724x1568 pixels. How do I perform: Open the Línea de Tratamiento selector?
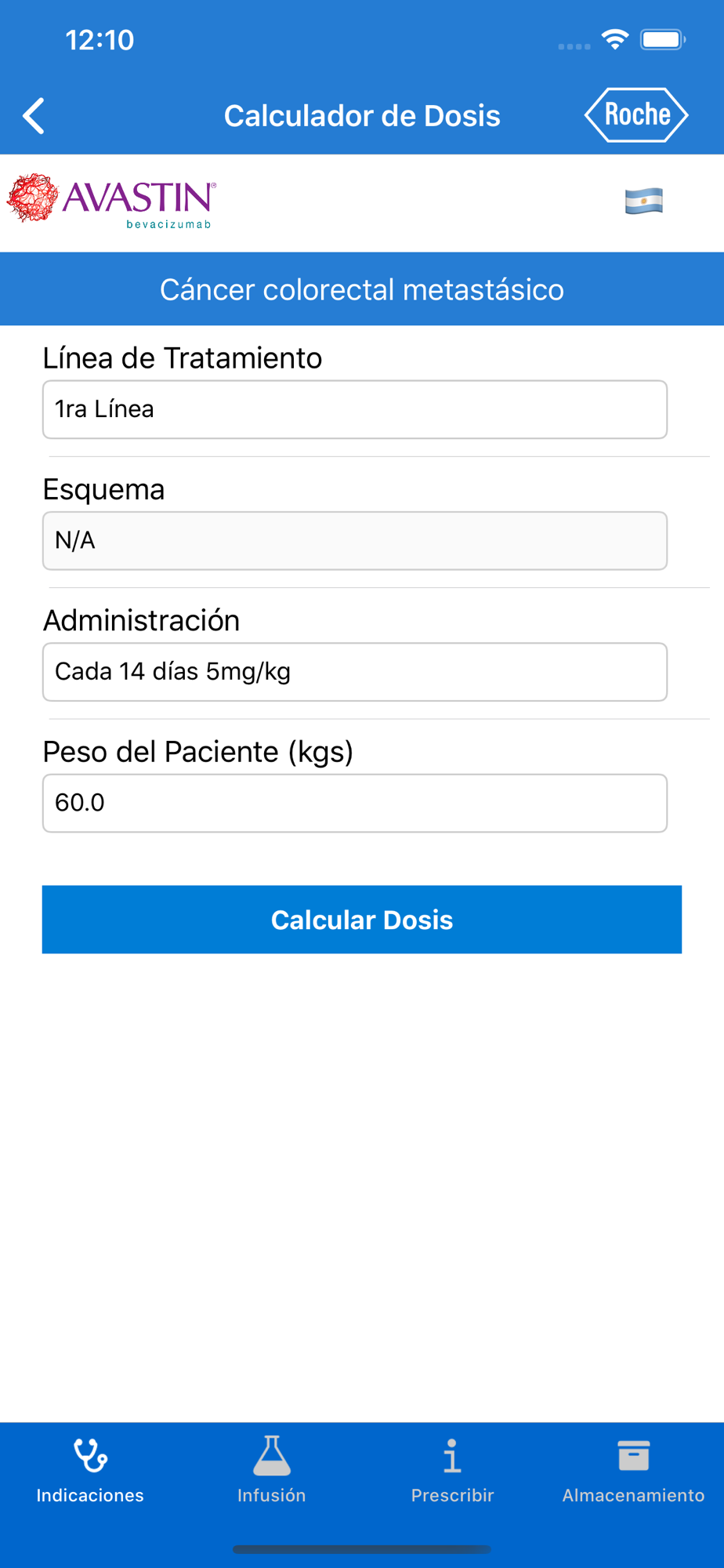(355, 409)
